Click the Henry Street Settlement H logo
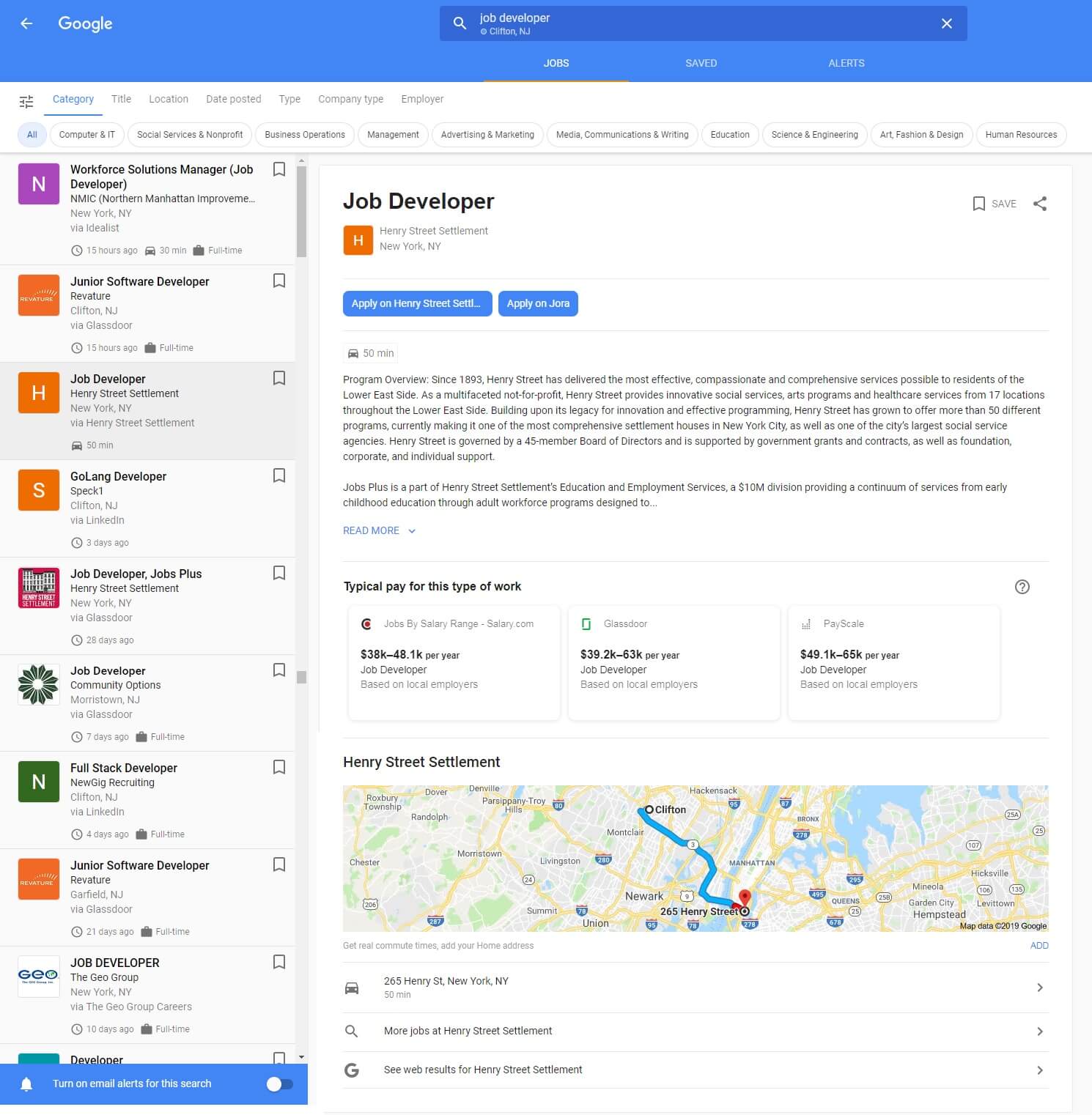Screen dimensions: 1092x1115 [358, 240]
